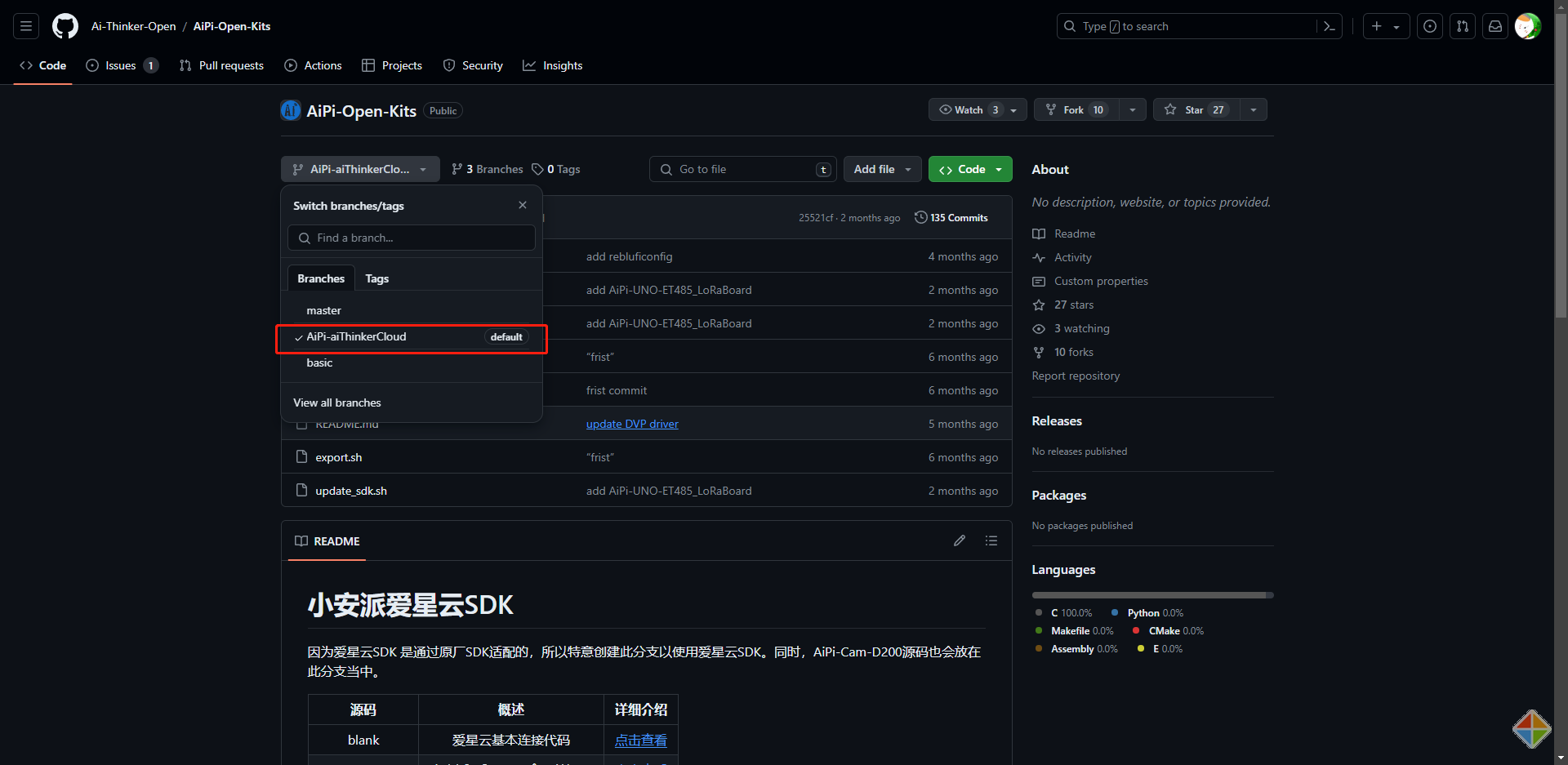This screenshot has height=765, width=1568.
Task: Open the README outline icon
Action: (991, 540)
